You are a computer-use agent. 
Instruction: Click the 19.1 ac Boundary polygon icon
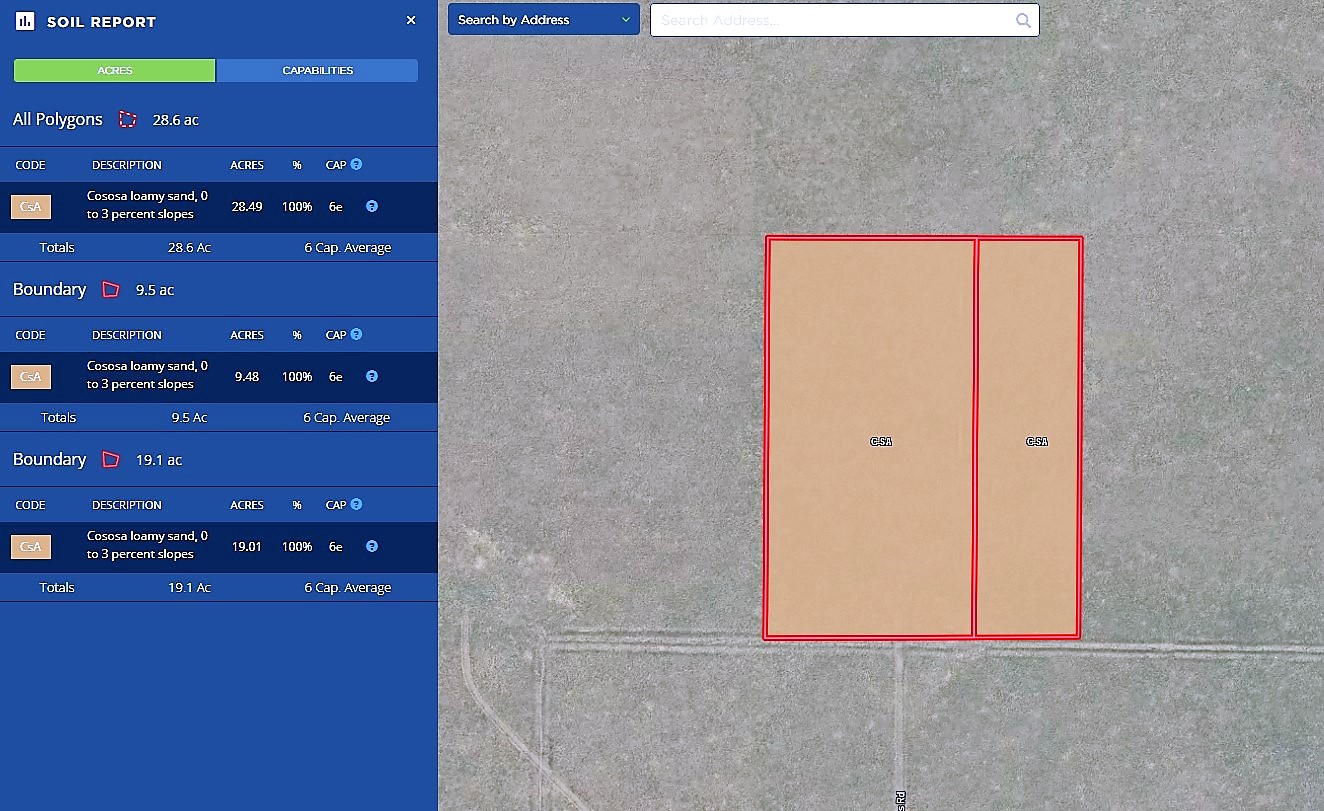pos(111,459)
